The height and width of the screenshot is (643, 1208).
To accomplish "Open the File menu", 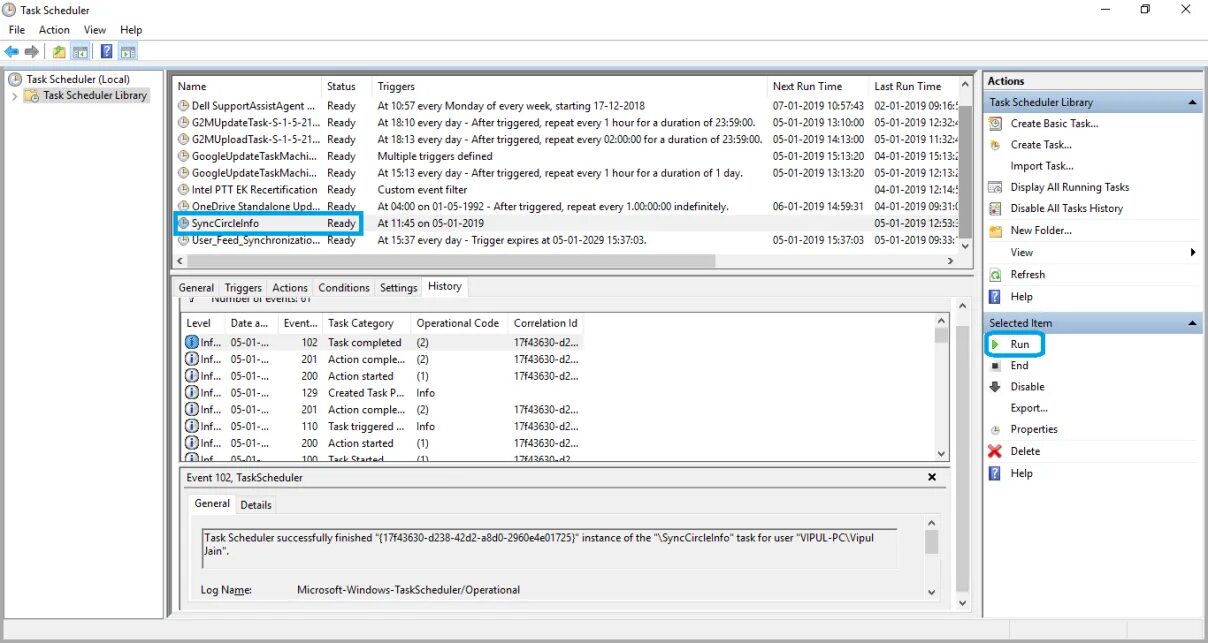I will [17, 30].
